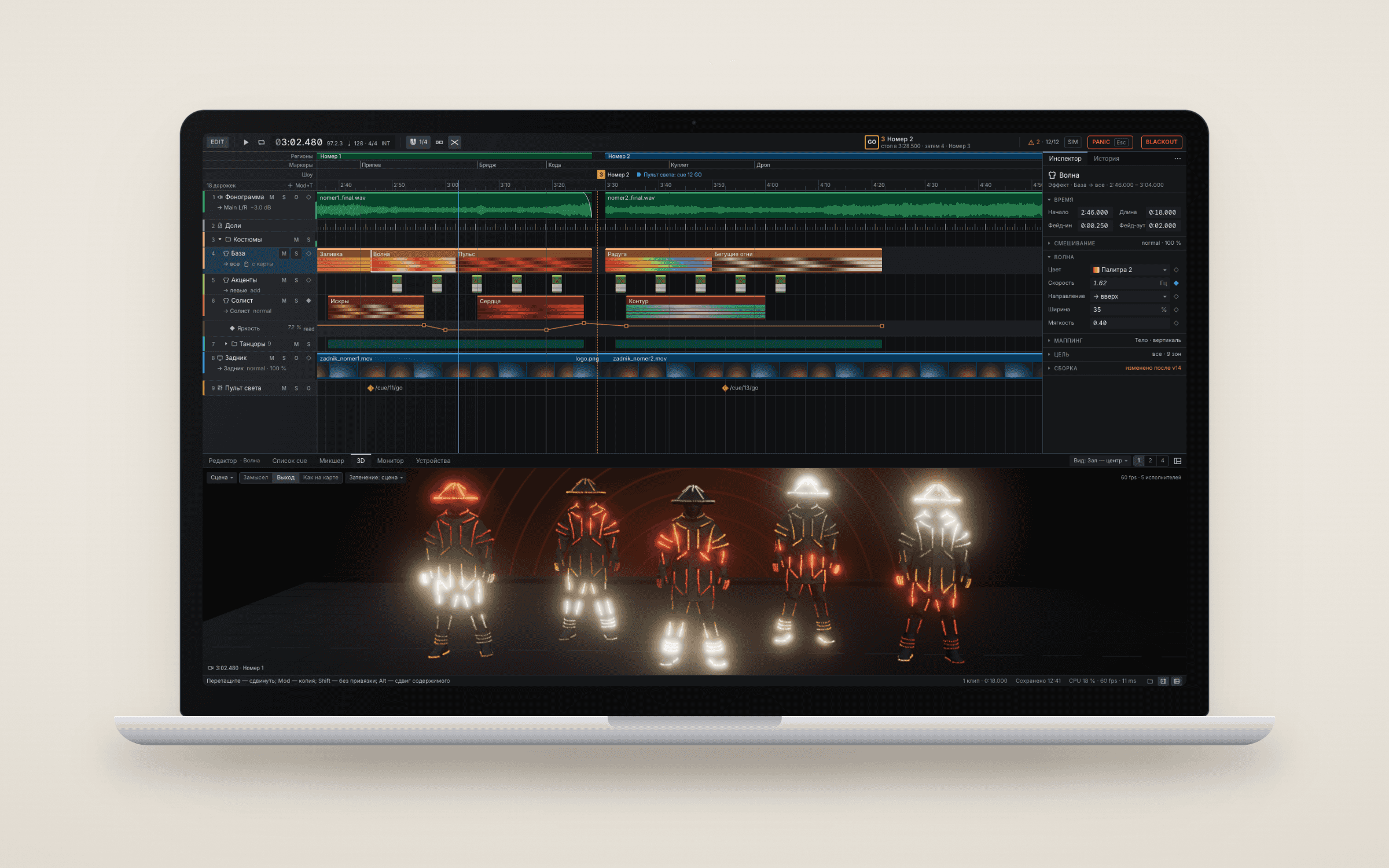Open the Устройства tab
The height and width of the screenshot is (868, 1389).
coord(433,461)
